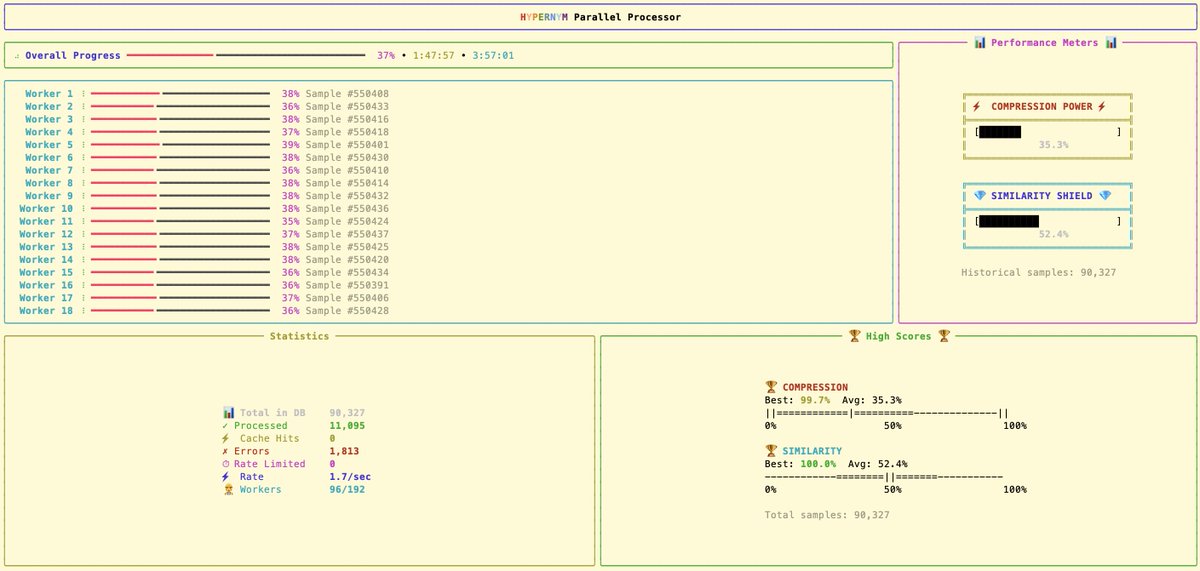Click the remaining time 3:57:01
This screenshot has height=571, width=1200.
pos(493,56)
